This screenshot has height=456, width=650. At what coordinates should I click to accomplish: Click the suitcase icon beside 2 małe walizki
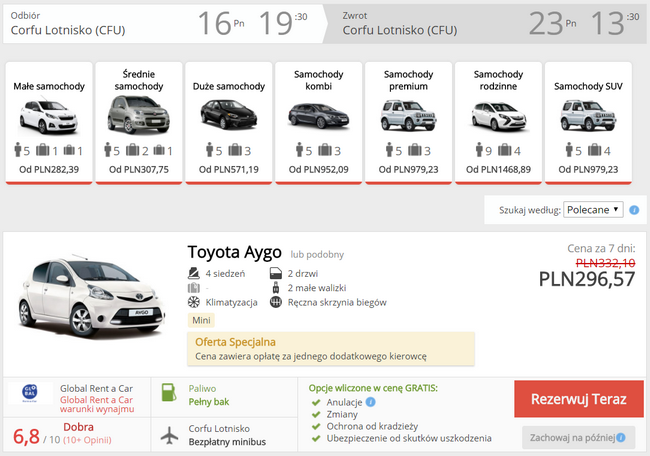pos(276,288)
